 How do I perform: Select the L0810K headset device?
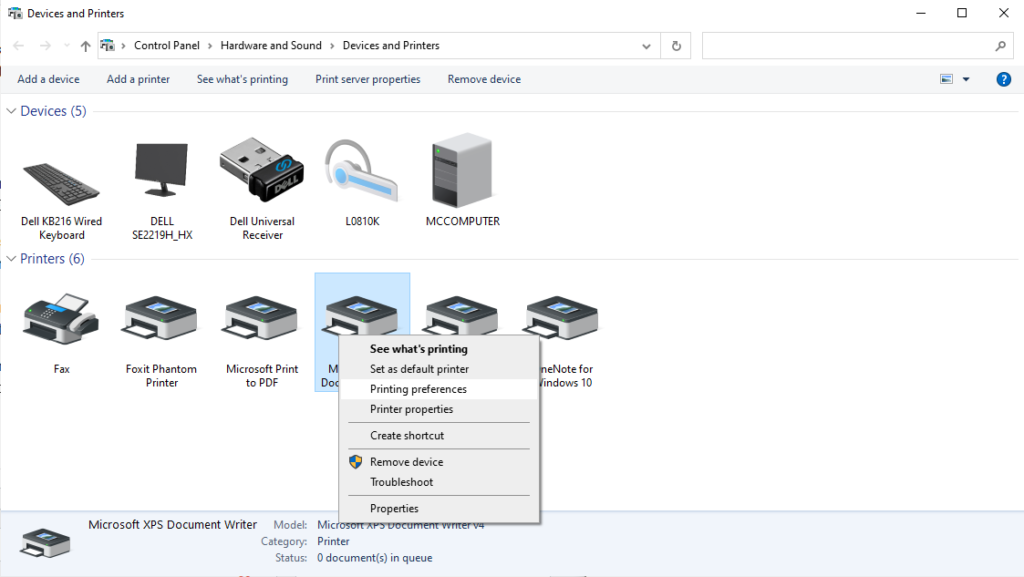click(361, 175)
